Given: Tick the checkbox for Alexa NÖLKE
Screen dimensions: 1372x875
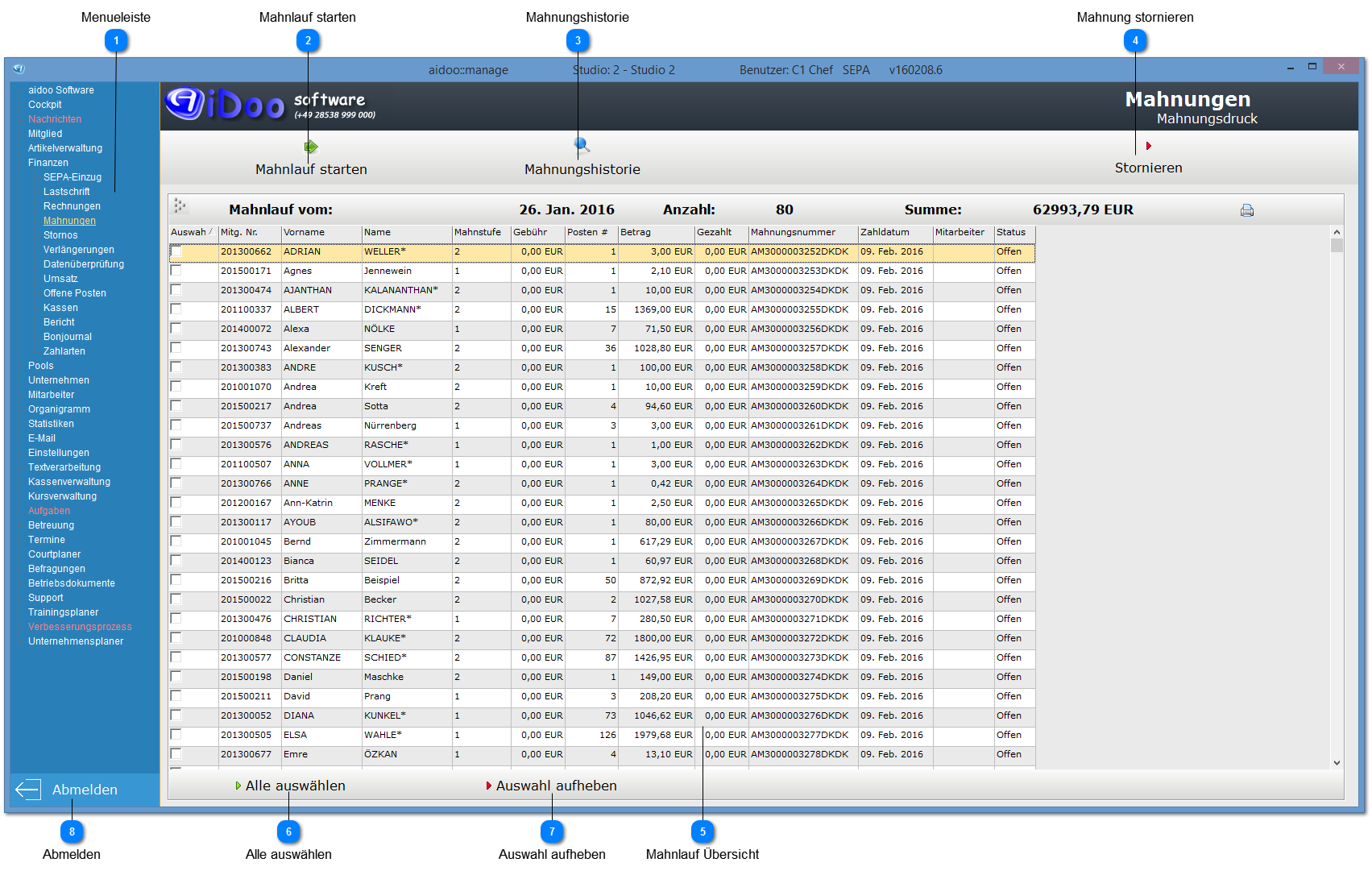Looking at the screenshot, I should point(176,329).
